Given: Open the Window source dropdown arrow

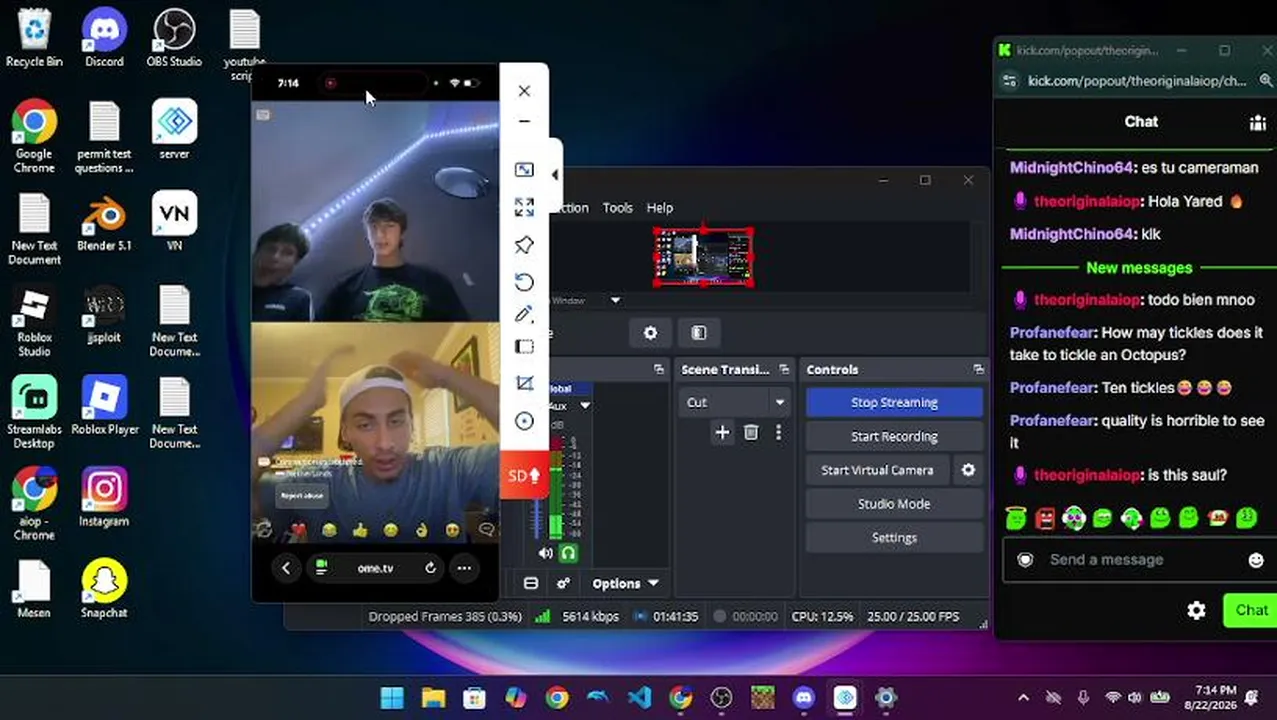Looking at the screenshot, I should [x=615, y=300].
